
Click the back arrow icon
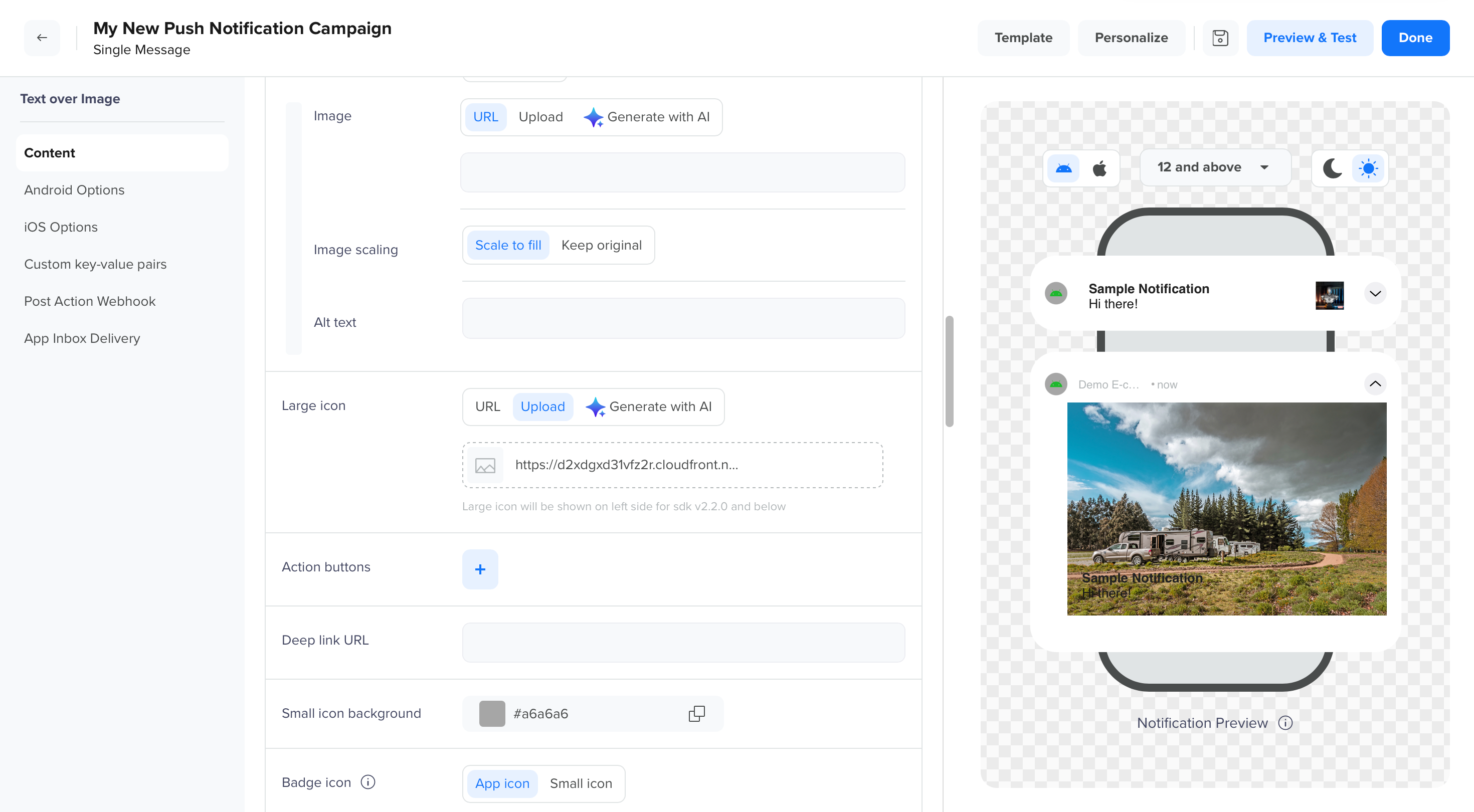(42, 38)
